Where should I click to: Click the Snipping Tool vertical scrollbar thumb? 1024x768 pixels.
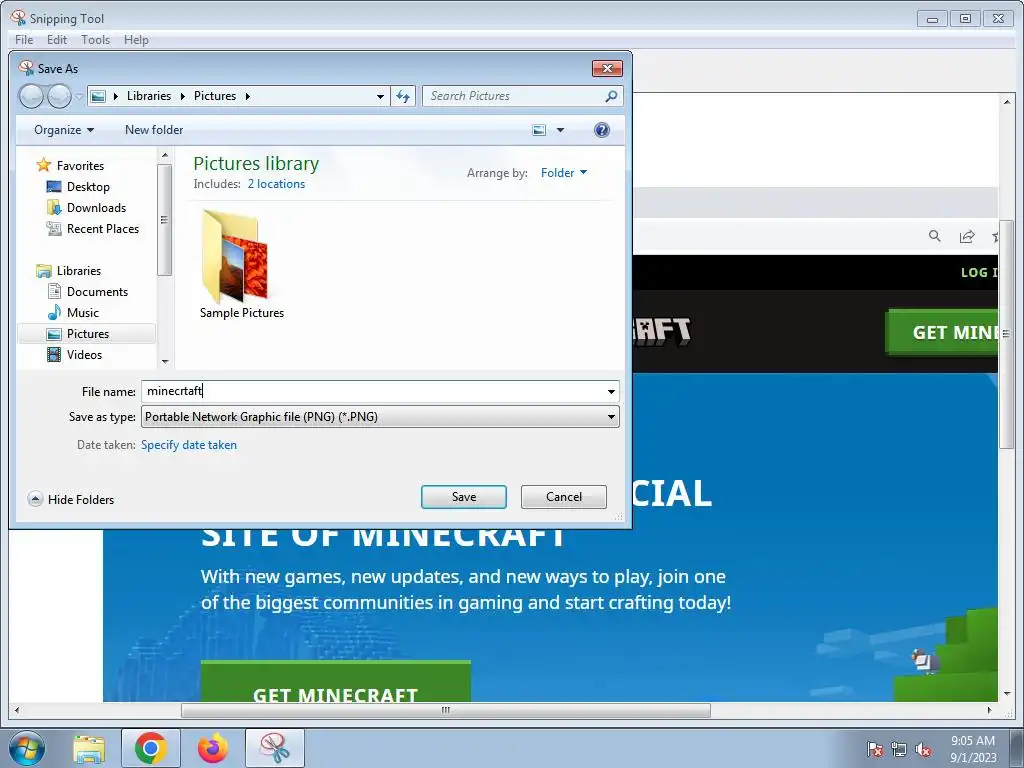click(1006, 334)
